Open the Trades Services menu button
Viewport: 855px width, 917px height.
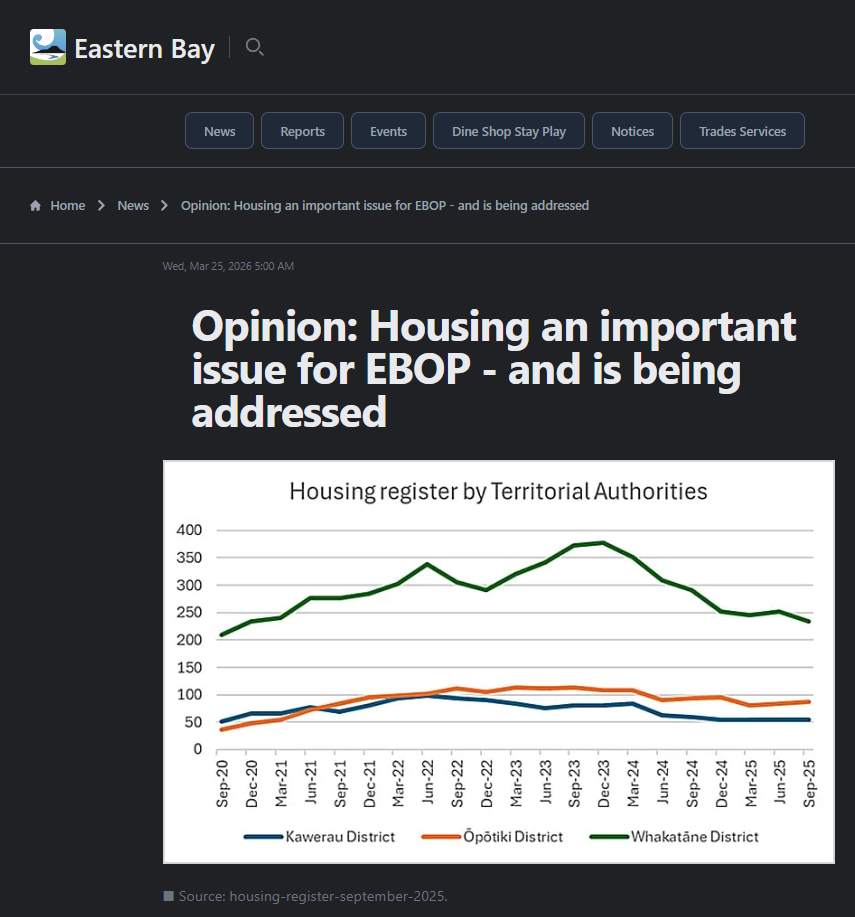742,131
